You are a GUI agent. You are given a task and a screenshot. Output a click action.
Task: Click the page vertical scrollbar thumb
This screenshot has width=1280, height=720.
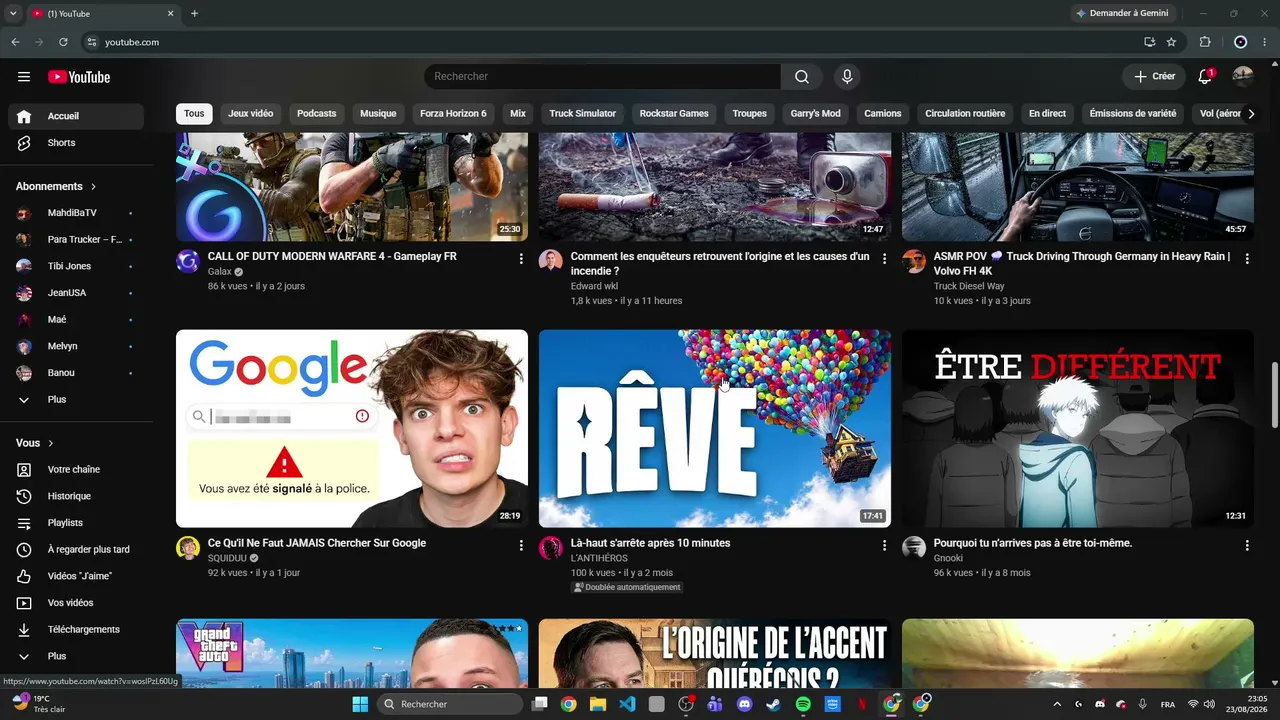pos(1274,395)
